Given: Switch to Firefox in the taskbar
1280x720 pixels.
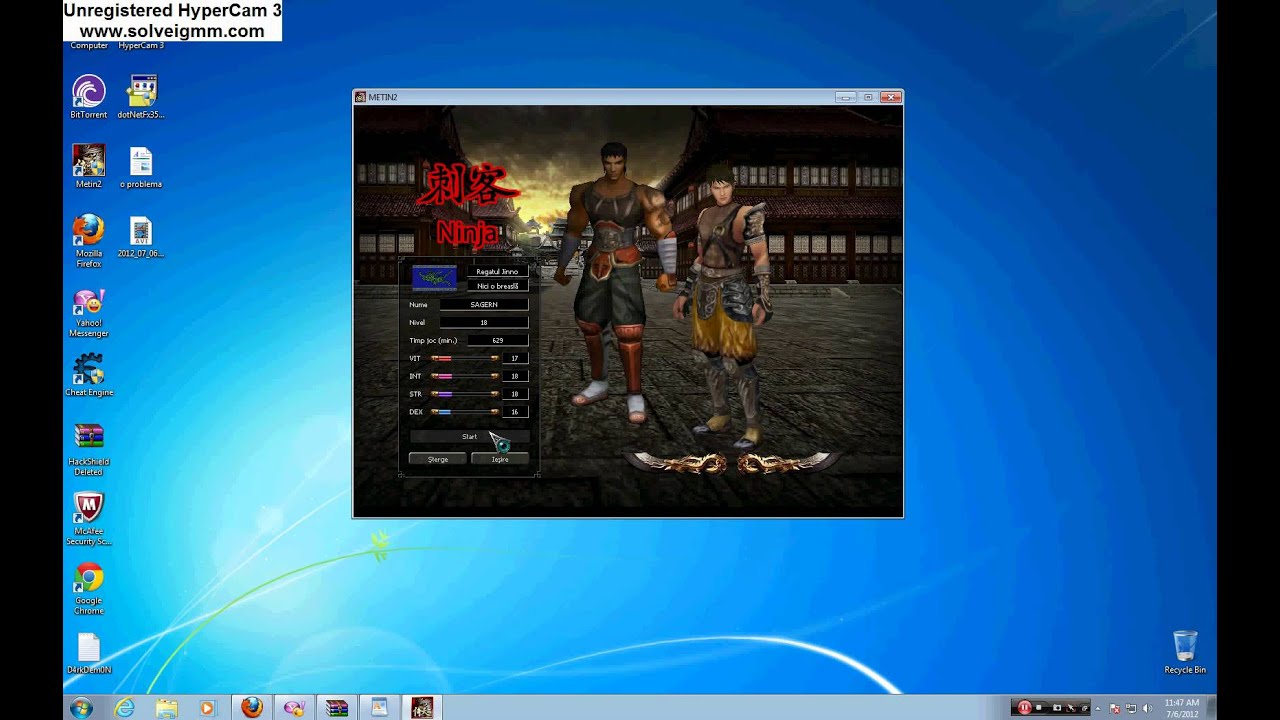Looking at the screenshot, I should tap(251, 707).
